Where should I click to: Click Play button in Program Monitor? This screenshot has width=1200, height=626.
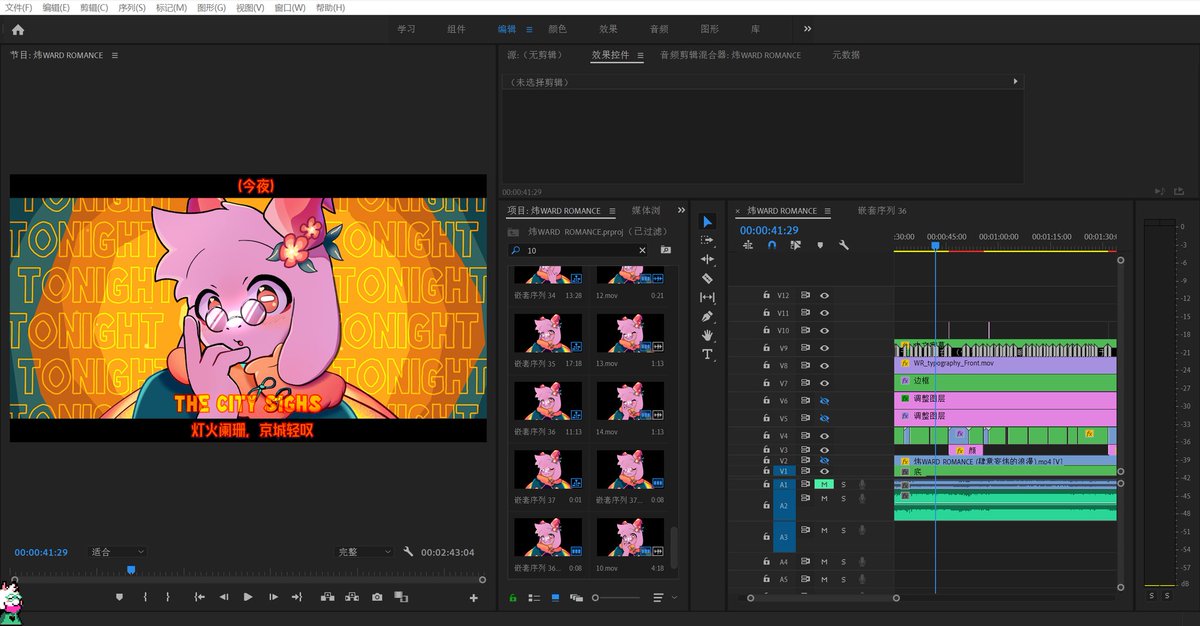[x=248, y=597]
